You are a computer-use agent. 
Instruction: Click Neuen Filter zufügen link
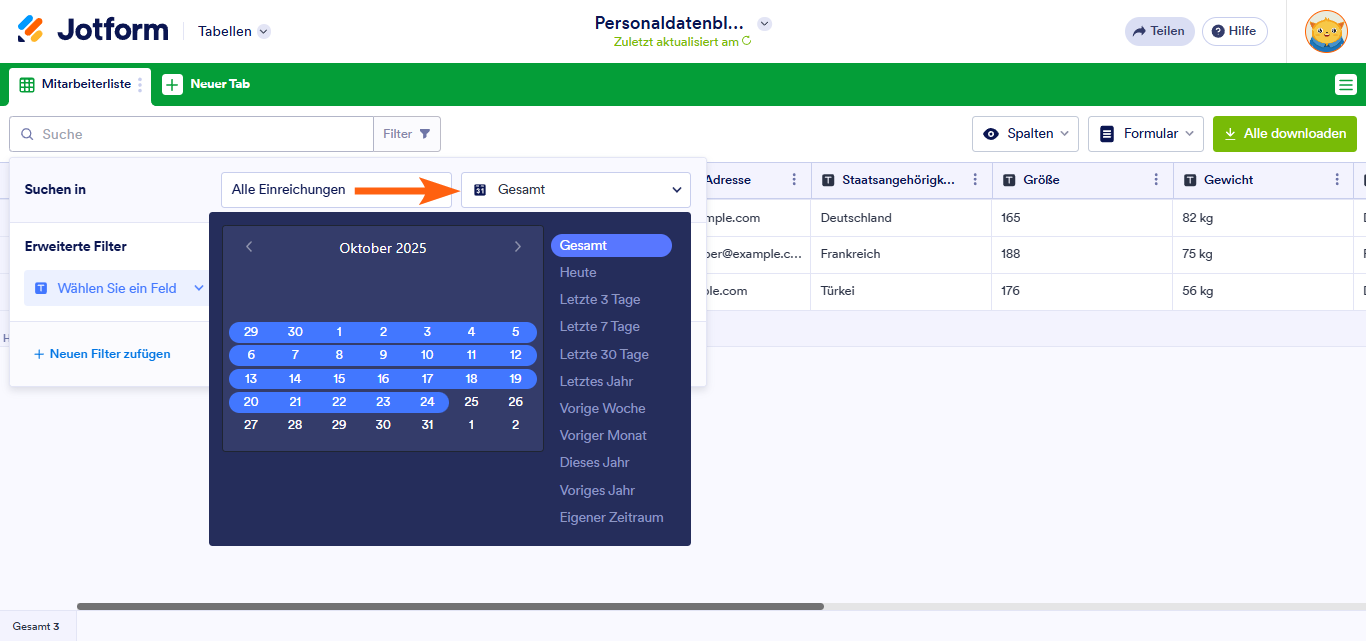point(102,354)
